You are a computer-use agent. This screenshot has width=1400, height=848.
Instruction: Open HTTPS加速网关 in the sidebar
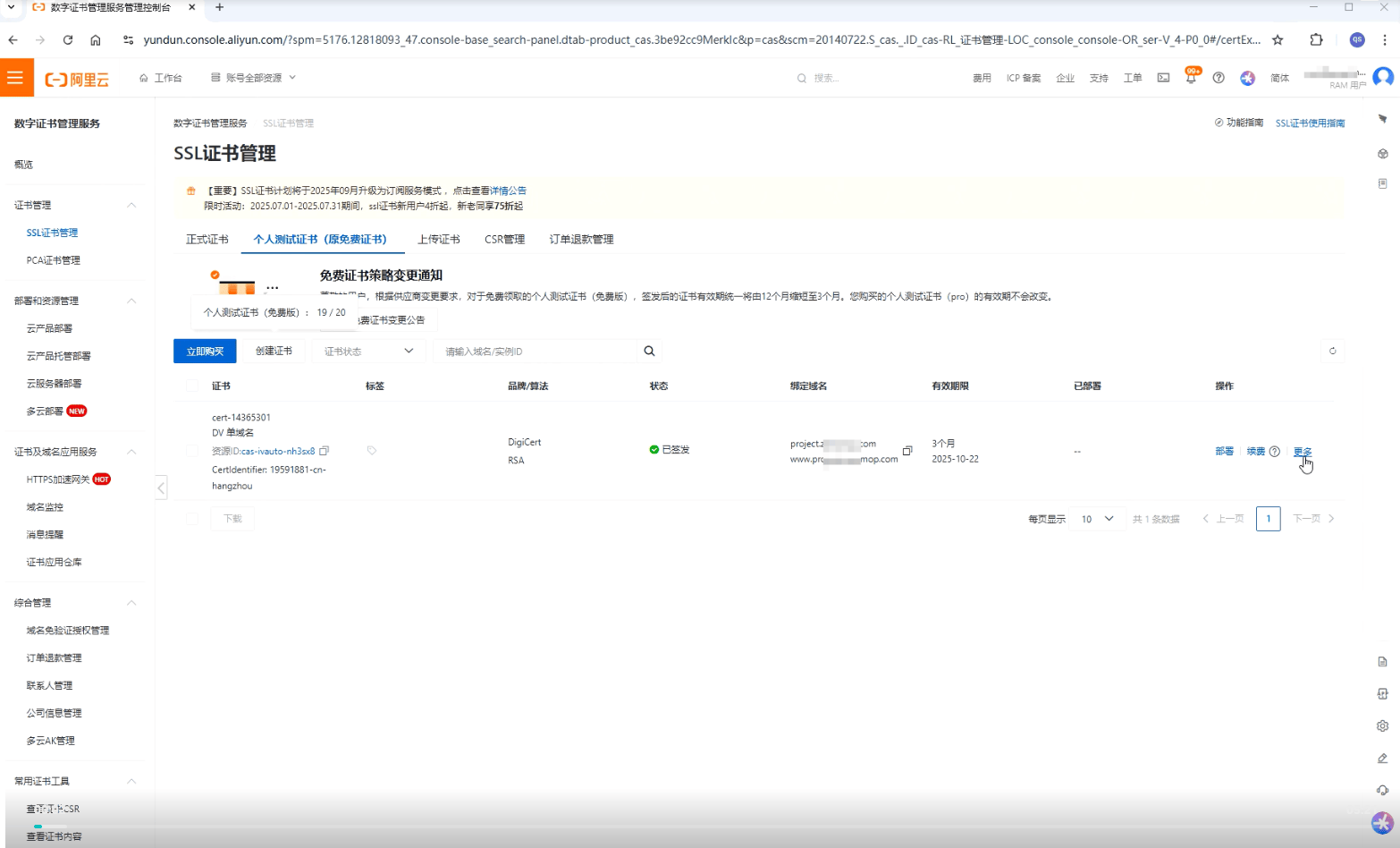click(x=58, y=479)
